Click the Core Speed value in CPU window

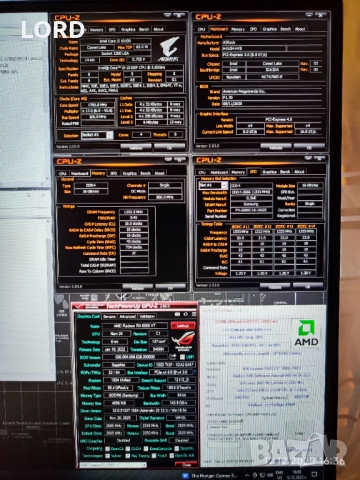coord(97,105)
